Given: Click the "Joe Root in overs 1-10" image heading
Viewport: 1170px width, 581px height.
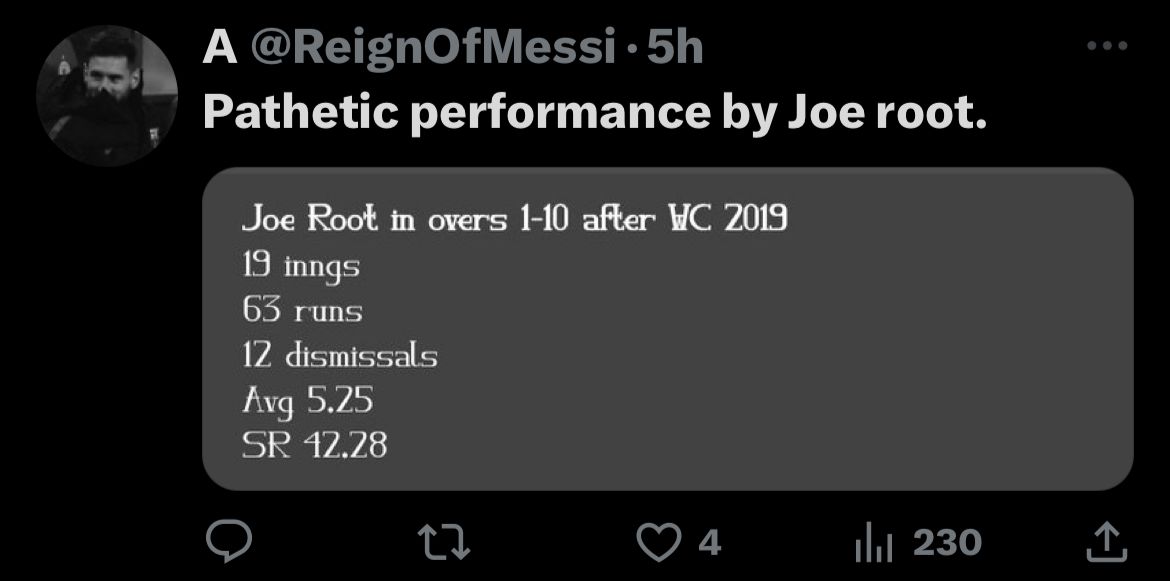Looking at the screenshot, I should [x=514, y=220].
